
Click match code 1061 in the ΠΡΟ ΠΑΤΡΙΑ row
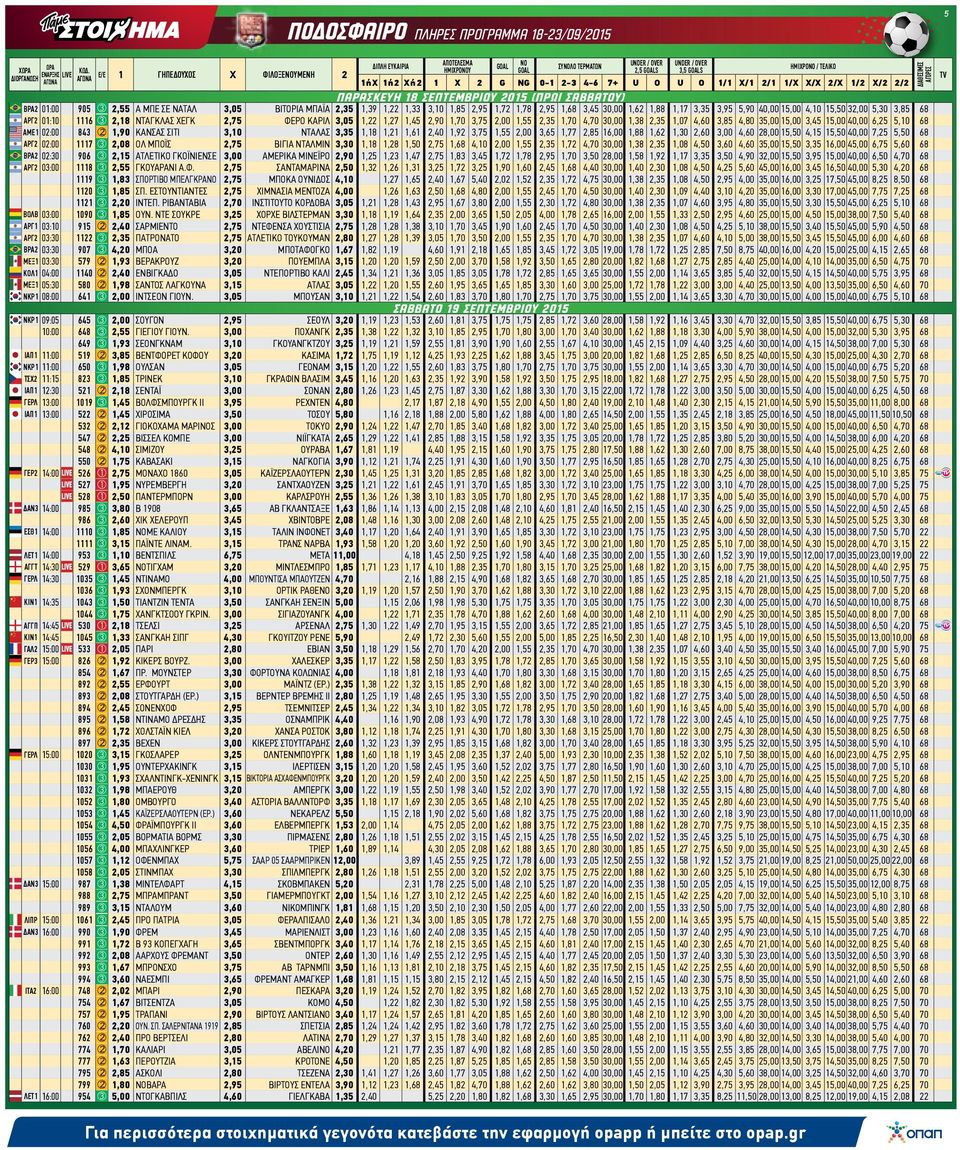click(x=84, y=920)
